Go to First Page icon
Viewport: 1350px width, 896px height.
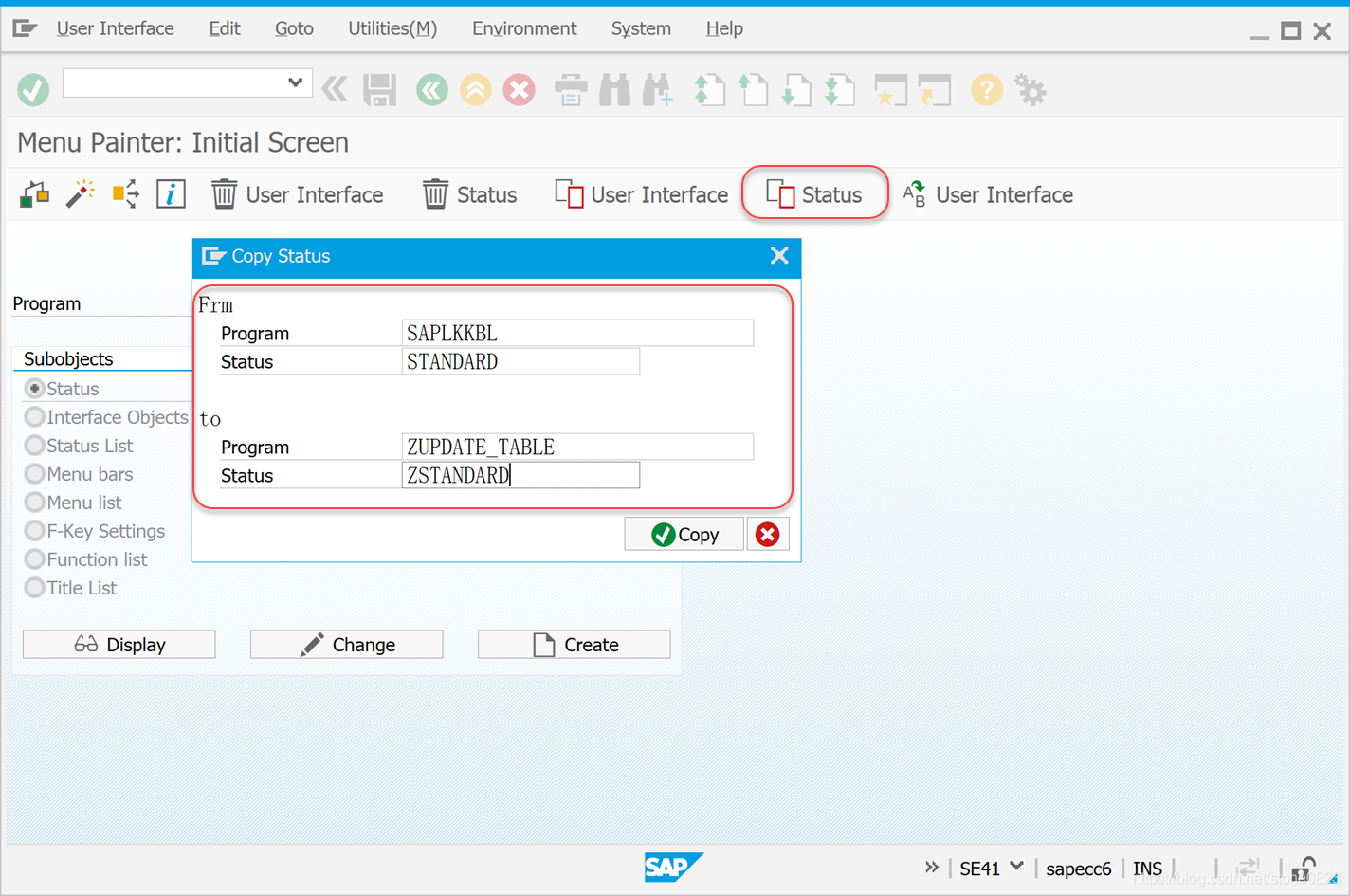pyautogui.click(x=709, y=90)
